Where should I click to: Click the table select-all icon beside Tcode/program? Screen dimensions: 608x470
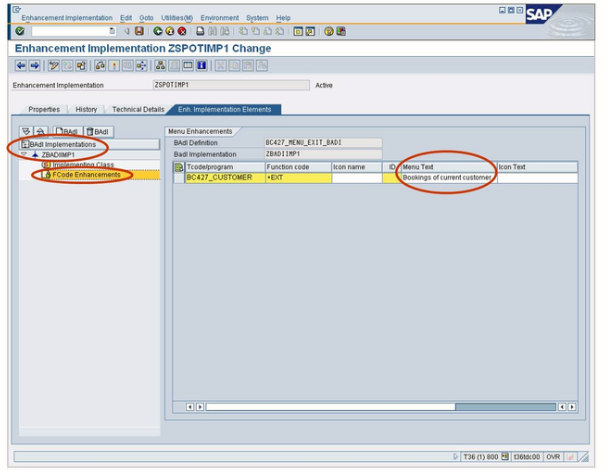[179, 166]
